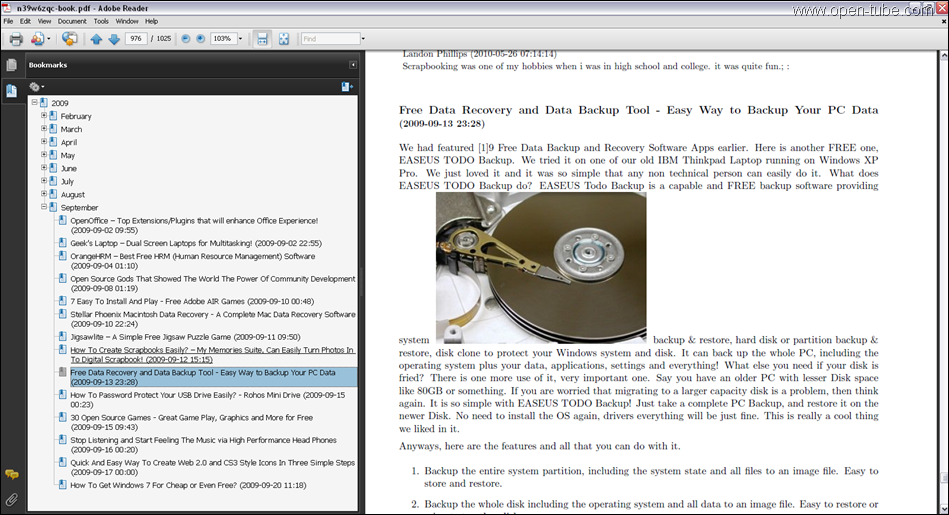Image resolution: width=949 pixels, height=515 pixels.
Task: Click the page number input field
Action: coord(136,39)
